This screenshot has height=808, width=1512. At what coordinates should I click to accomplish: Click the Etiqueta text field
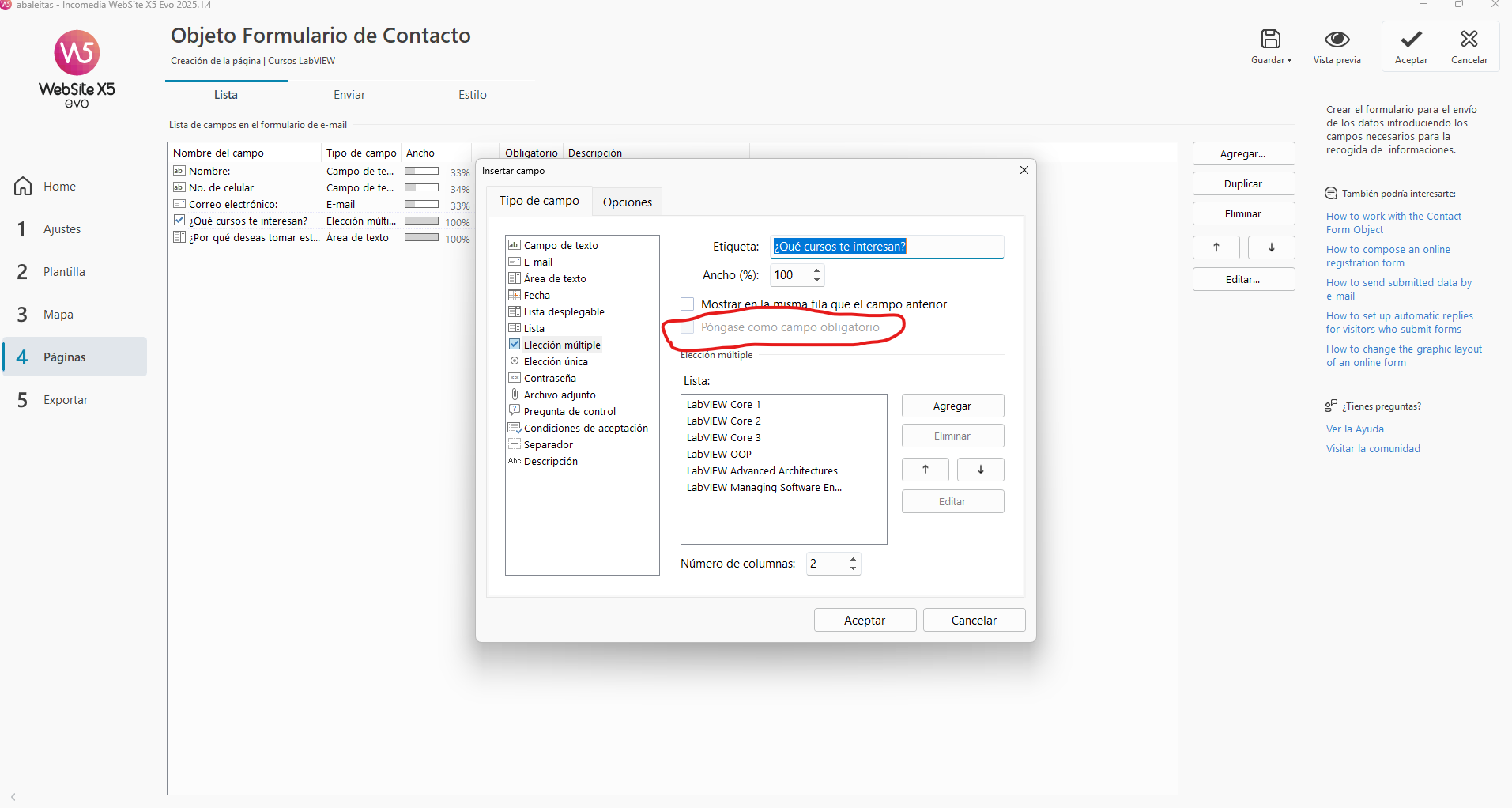[x=887, y=247]
